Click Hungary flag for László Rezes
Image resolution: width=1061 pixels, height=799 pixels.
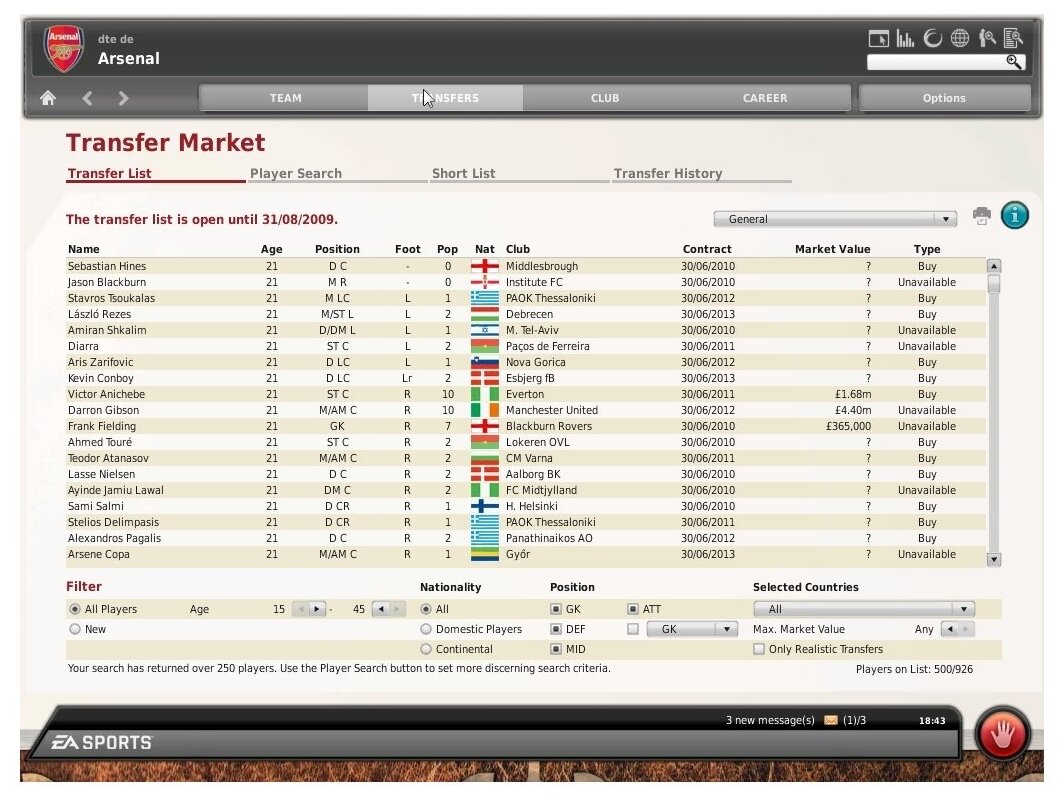point(484,314)
